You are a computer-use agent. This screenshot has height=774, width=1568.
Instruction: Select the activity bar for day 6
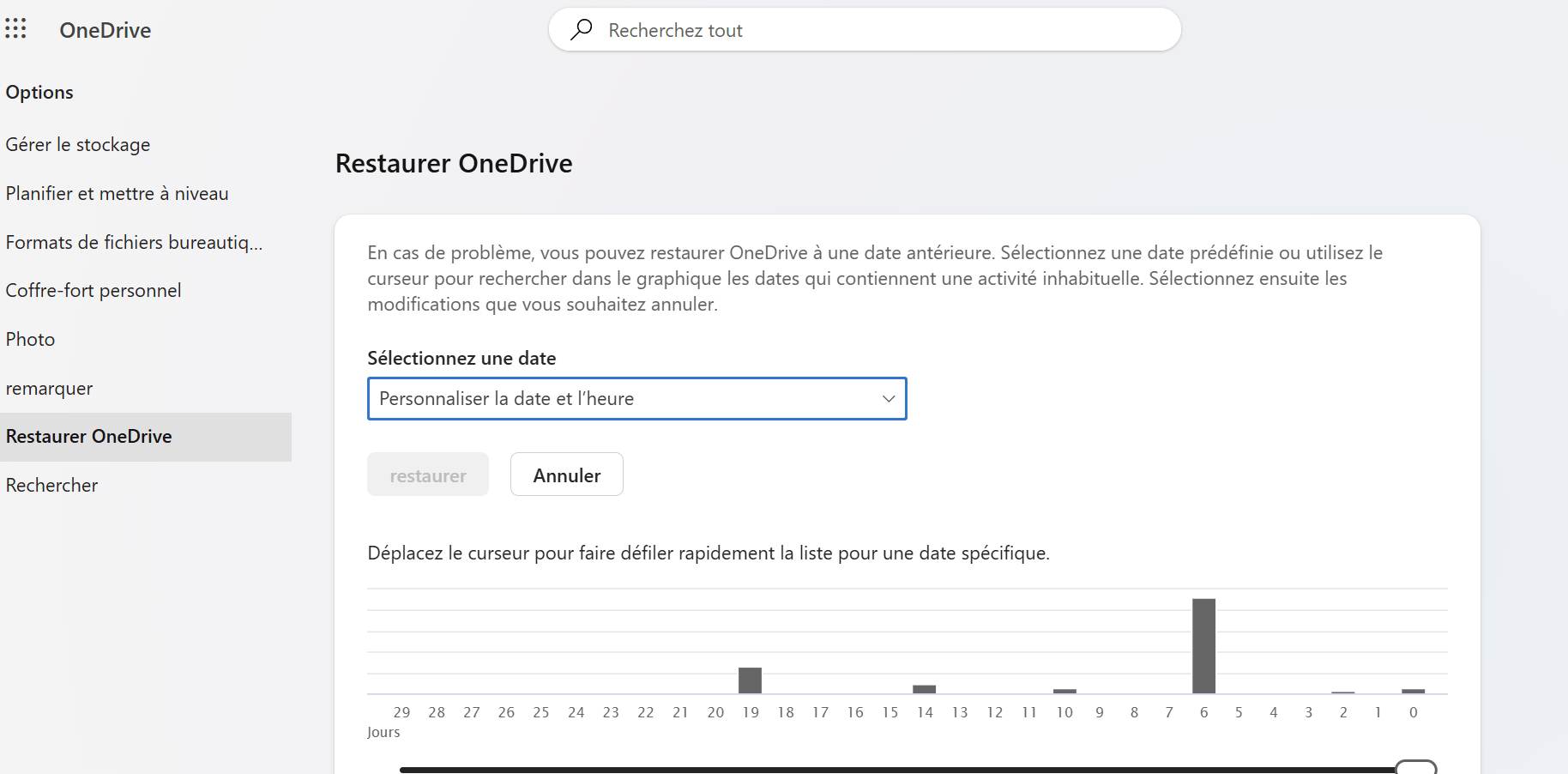tap(1204, 646)
